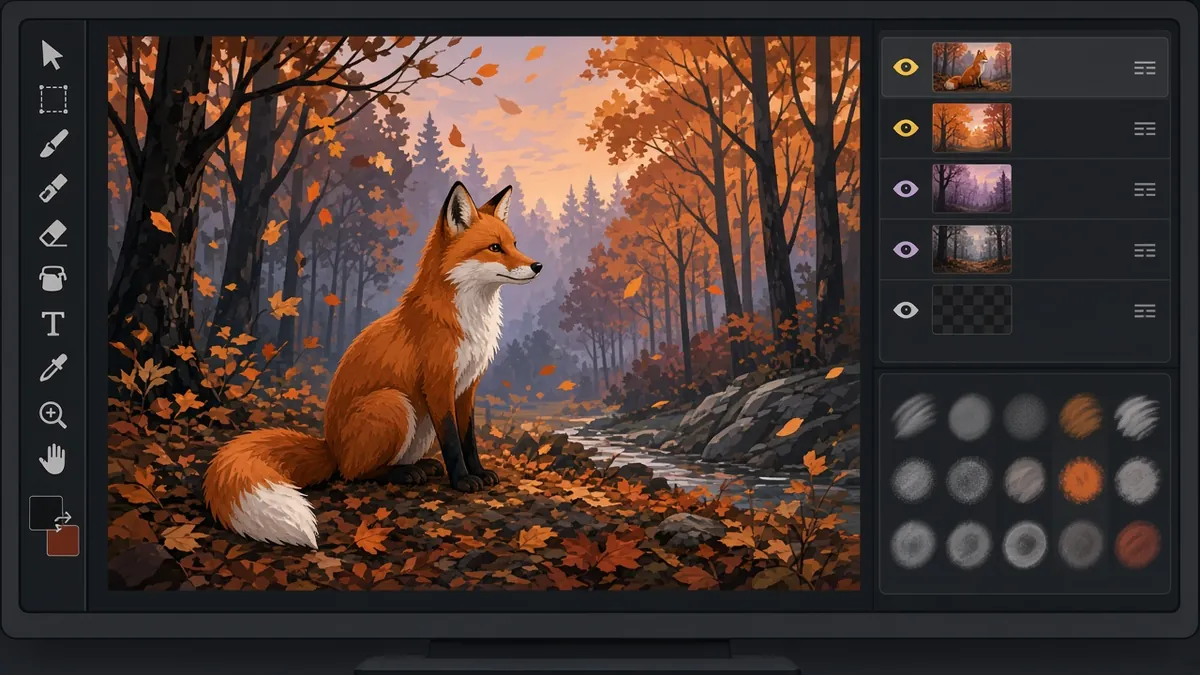Select the fox layer thumbnail
Viewport: 1200px width, 675px height.
[972, 67]
